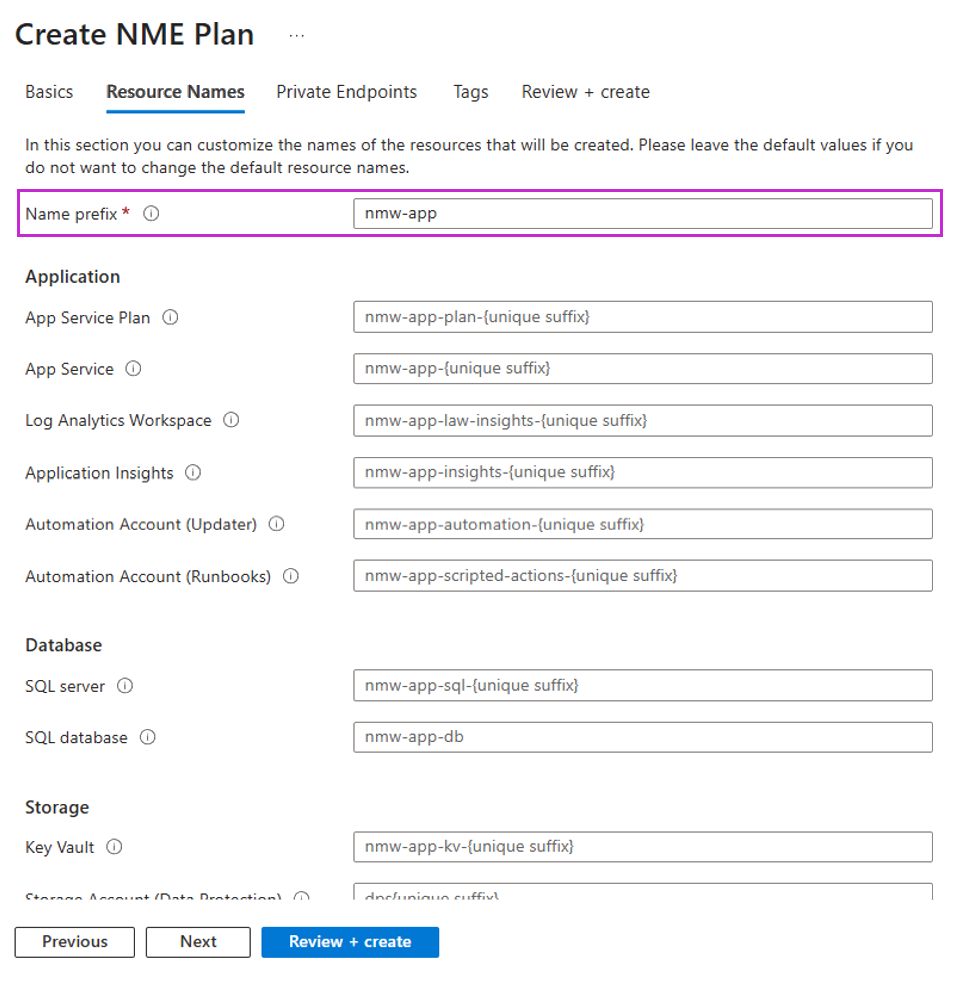Switch to the Basics tab

pyautogui.click(x=48, y=92)
